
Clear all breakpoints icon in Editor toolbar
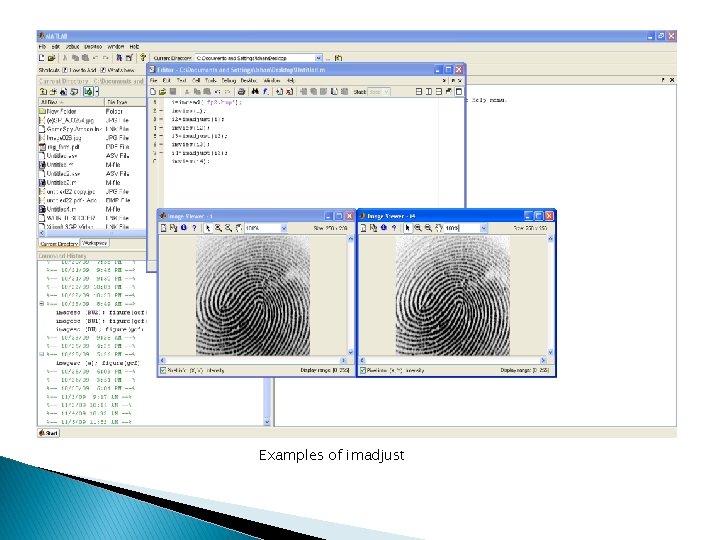pyautogui.click(x=289, y=92)
